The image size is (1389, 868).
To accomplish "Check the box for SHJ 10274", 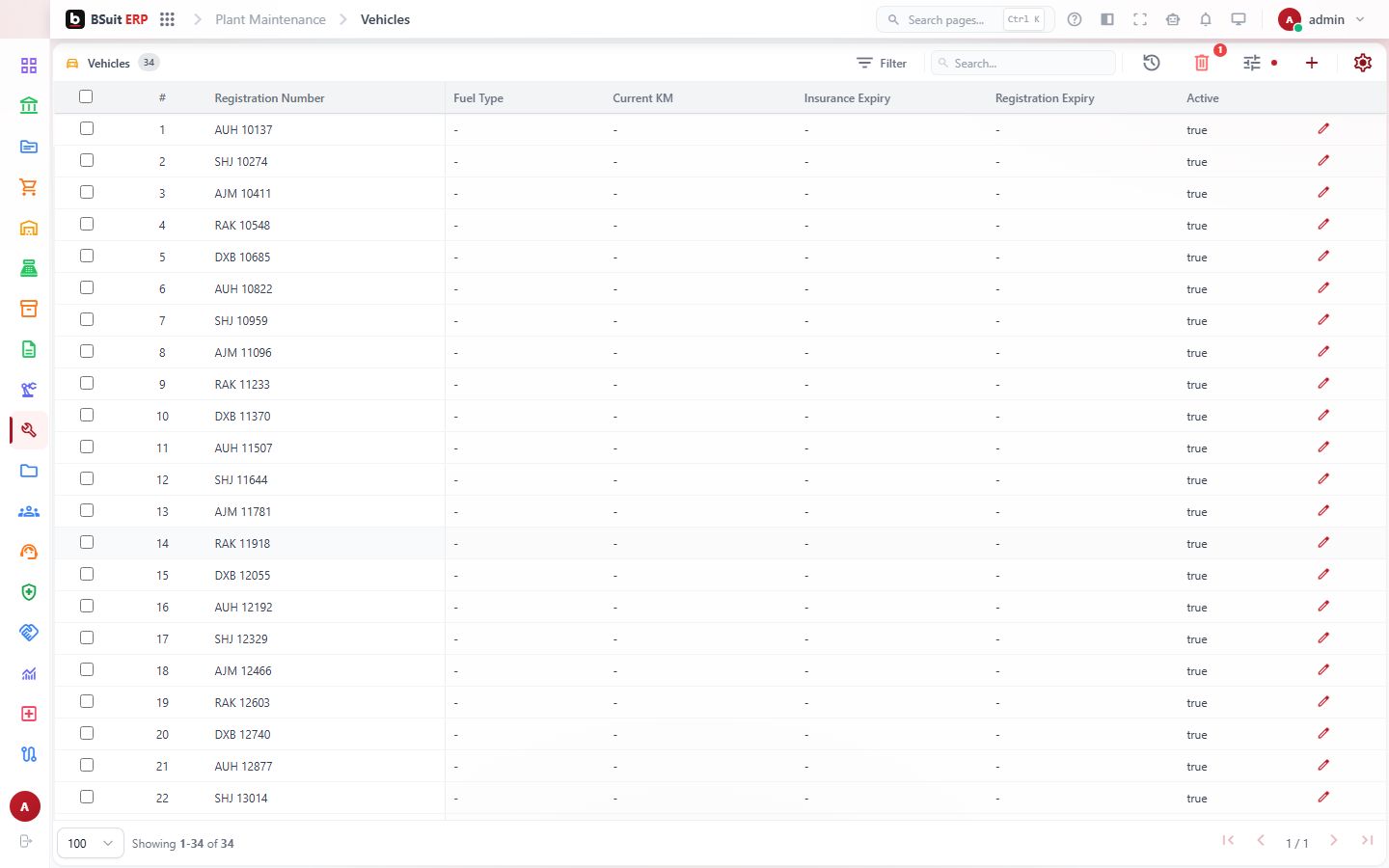I will coord(87,160).
